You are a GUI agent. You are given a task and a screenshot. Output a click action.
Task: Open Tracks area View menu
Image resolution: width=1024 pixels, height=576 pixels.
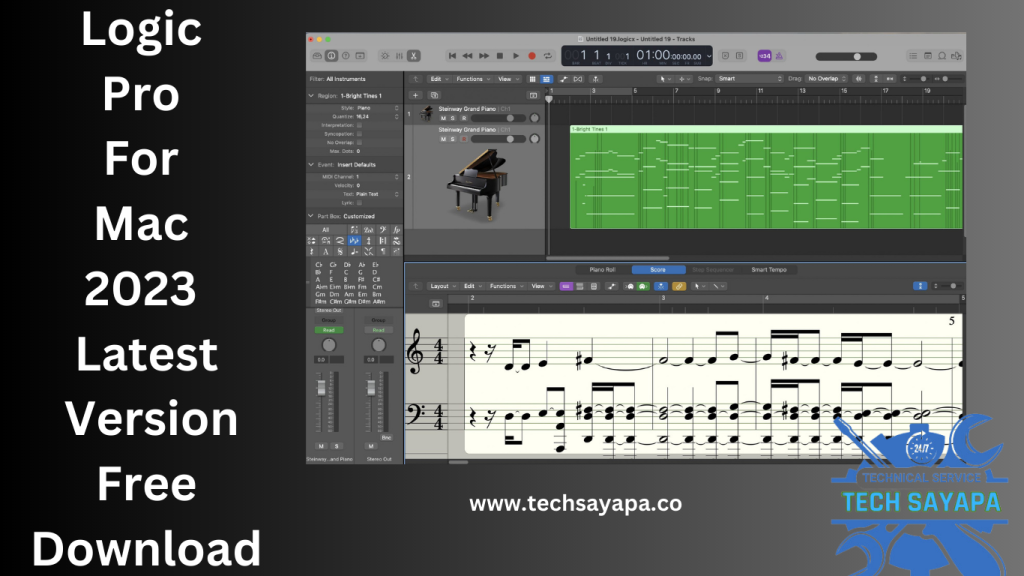pos(507,79)
